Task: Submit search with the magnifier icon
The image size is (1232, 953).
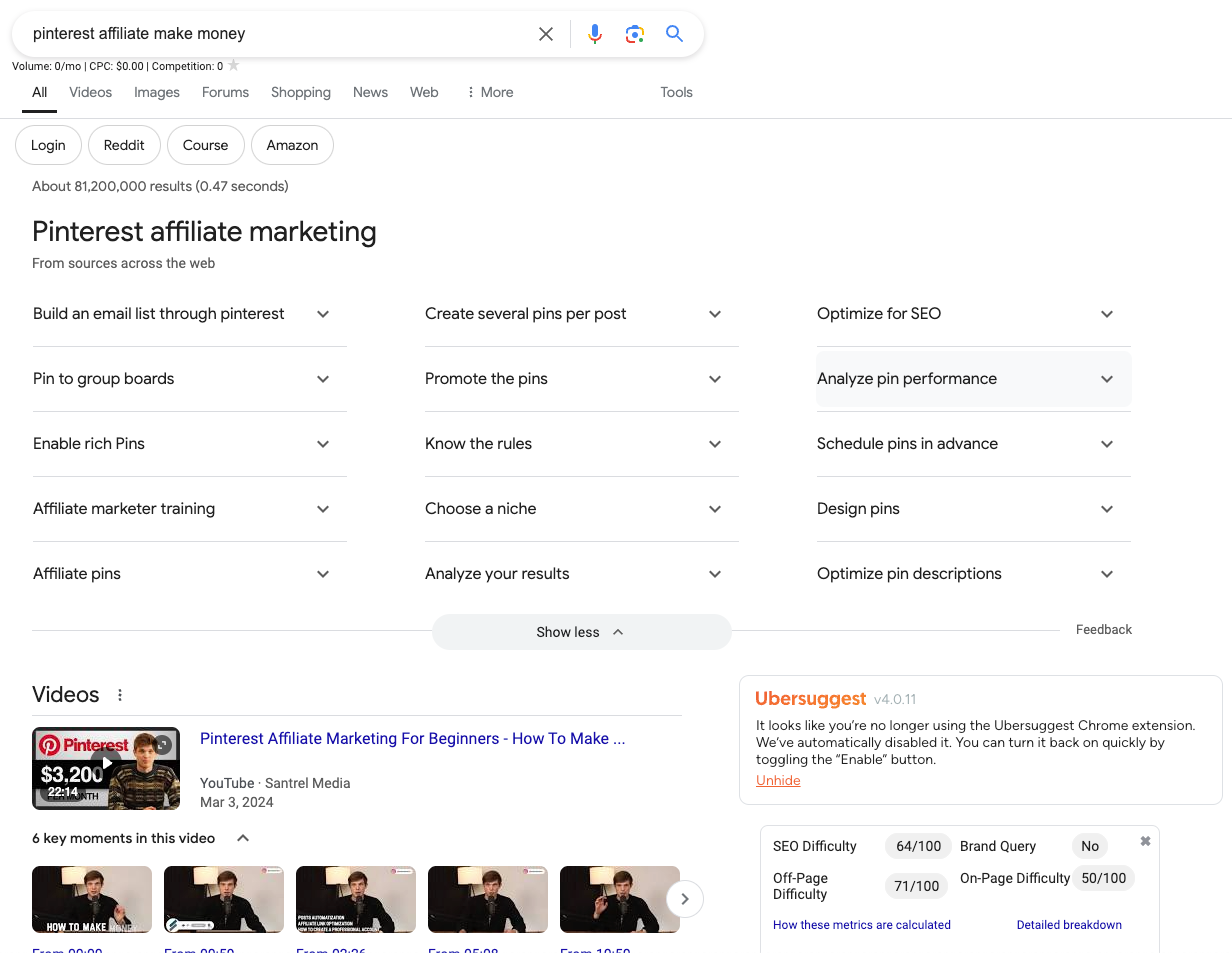Action: [675, 34]
